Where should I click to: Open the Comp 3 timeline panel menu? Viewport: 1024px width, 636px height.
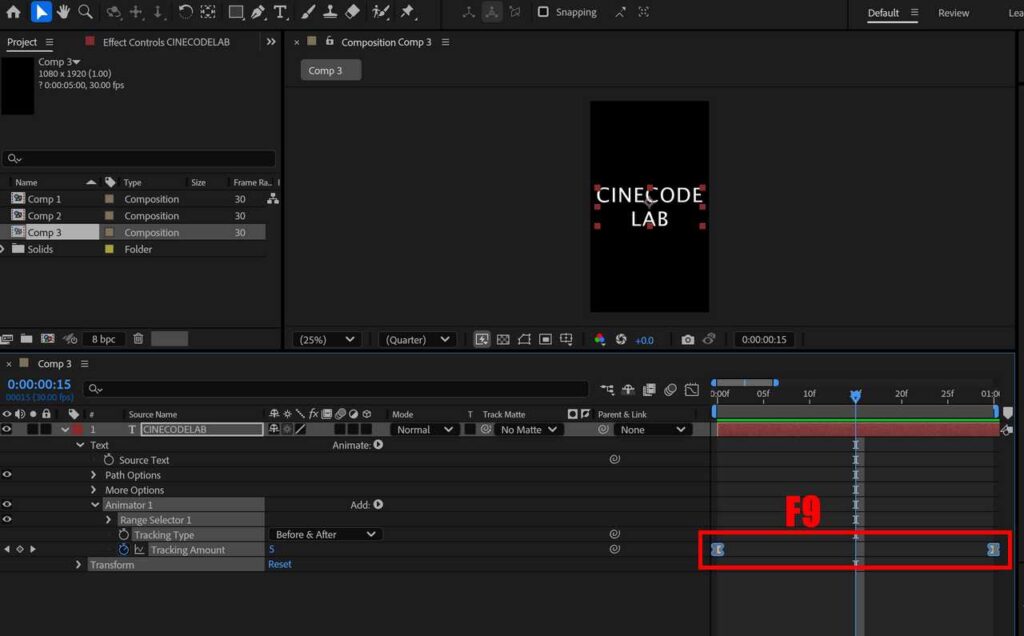pos(84,364)
